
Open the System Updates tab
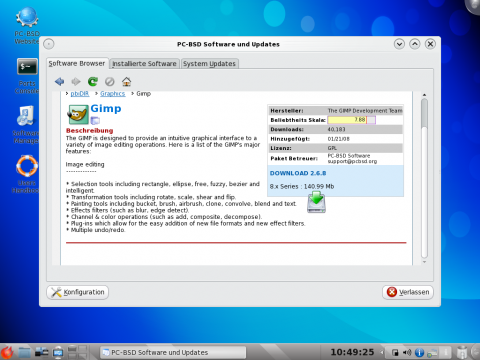point(209,64)
